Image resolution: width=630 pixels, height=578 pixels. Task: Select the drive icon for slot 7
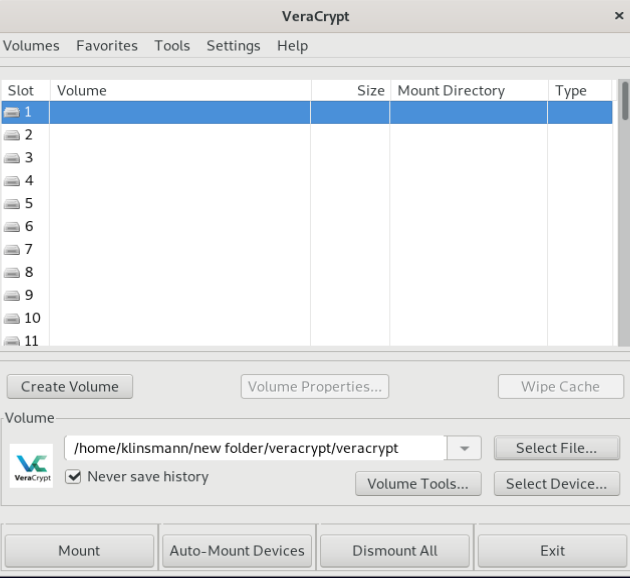tap(12, 250)
